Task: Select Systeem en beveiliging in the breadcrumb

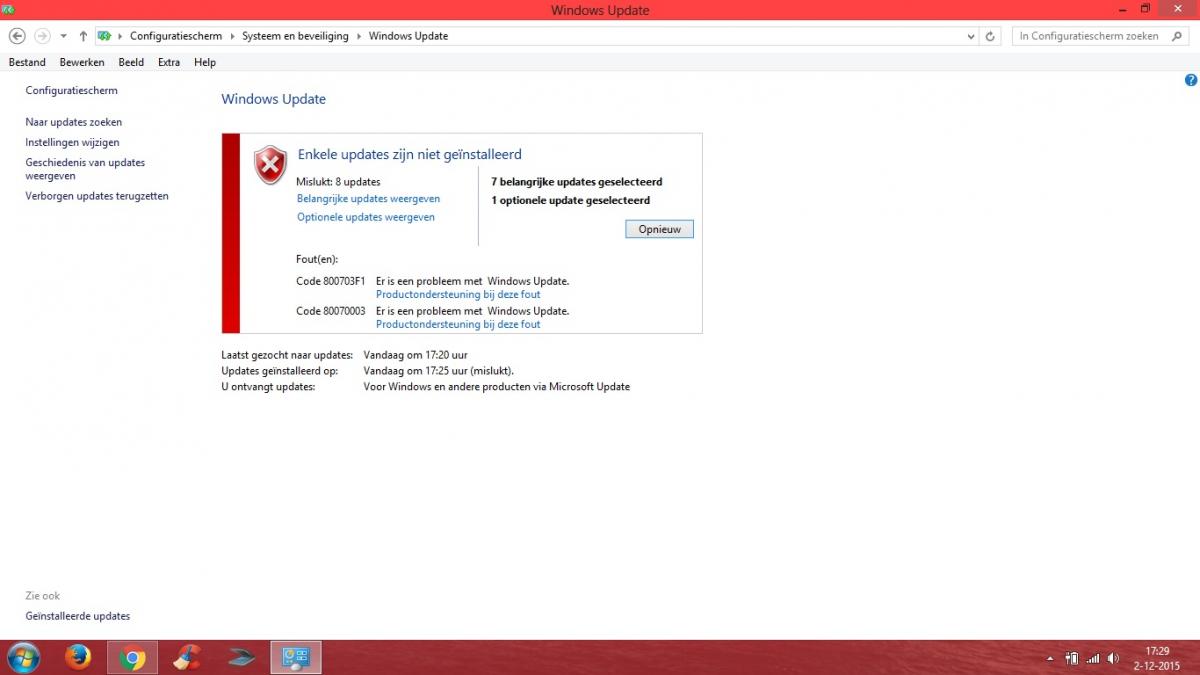Action: [295, 36]
